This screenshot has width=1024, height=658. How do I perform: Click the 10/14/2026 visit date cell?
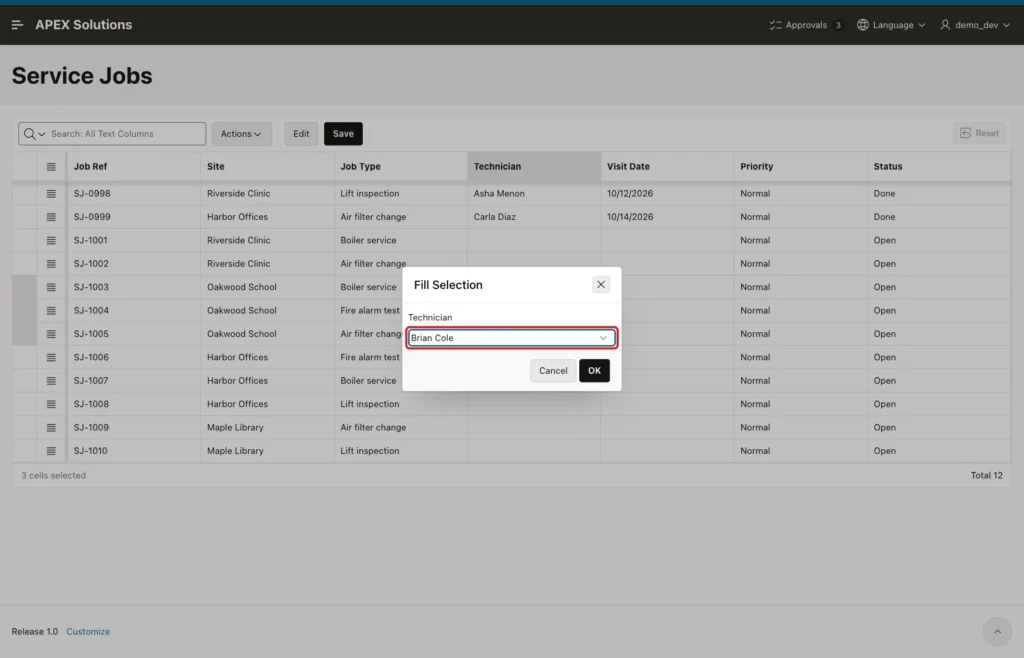tap(667, 217)
